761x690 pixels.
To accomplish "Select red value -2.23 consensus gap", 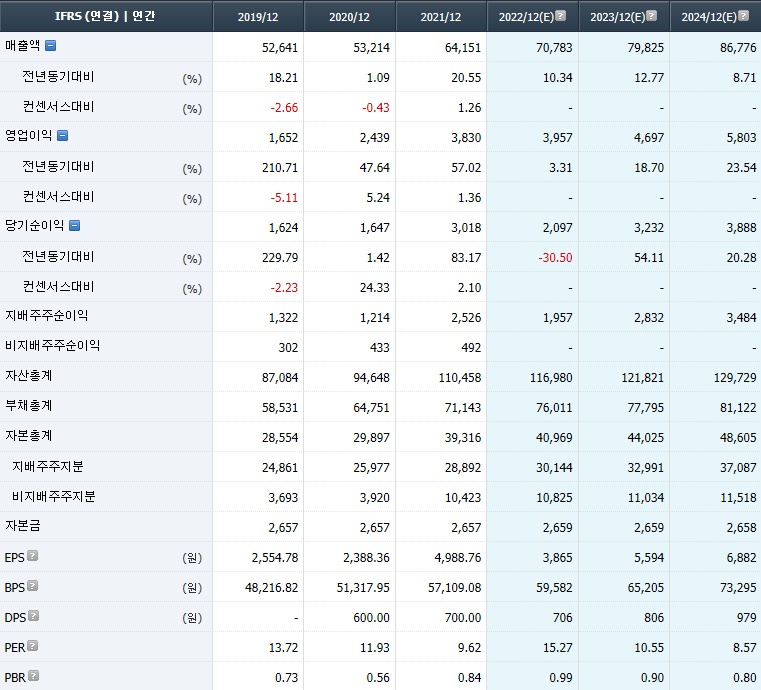I will click(x=284, y=288).
